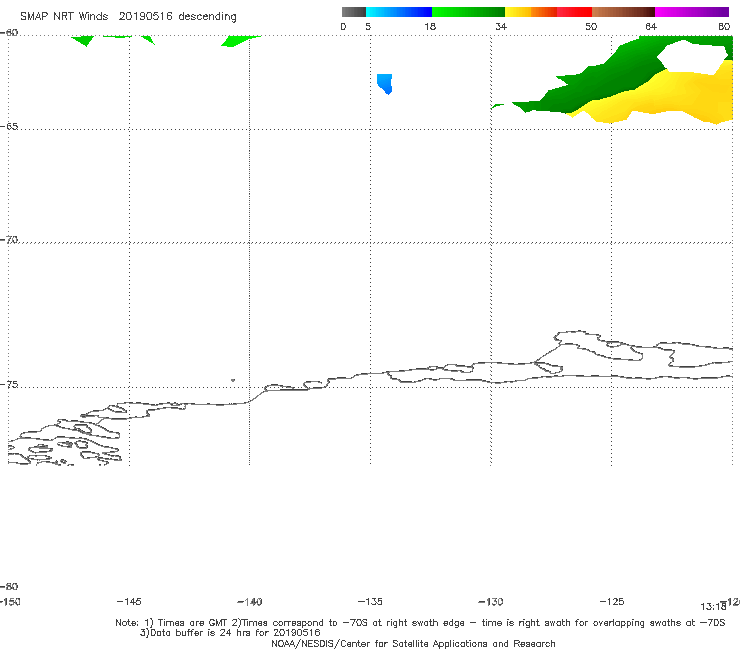Click the brown segment of the color bar
Screen dimensions: 740x650
pyautogui.click(x=623, y=12)
